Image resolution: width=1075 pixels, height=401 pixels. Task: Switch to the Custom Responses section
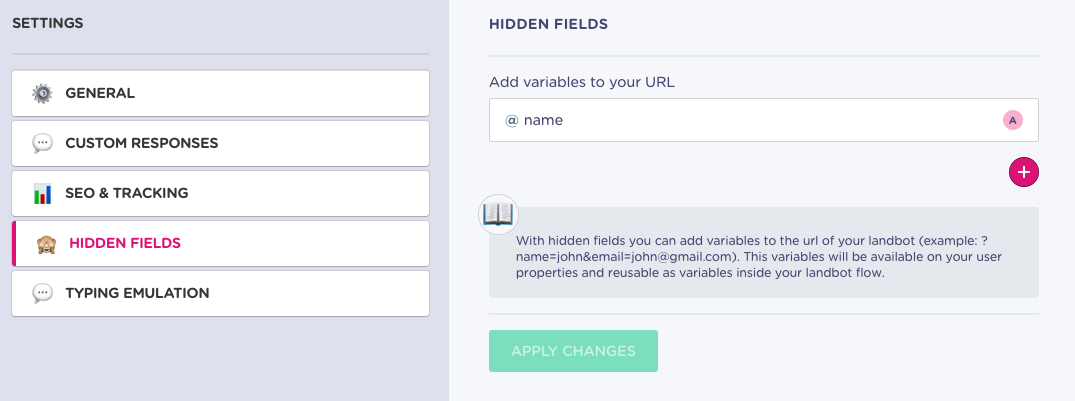tap(220, 143)
